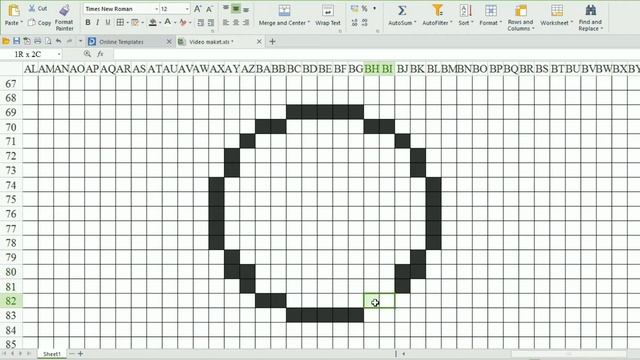
Task: Open the Worksheet menu
Action: [556, 16]
